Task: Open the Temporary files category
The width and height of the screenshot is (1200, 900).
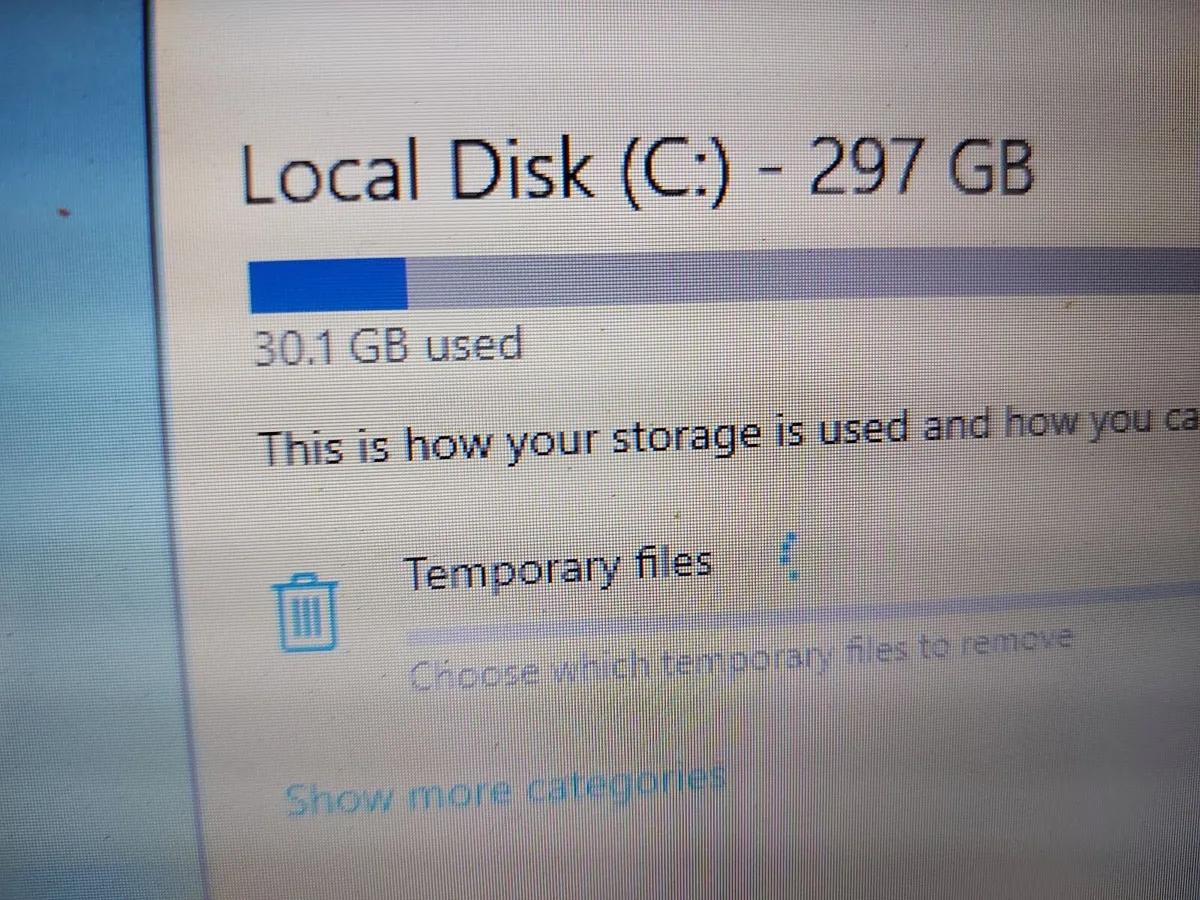Action: coord(557,567)
